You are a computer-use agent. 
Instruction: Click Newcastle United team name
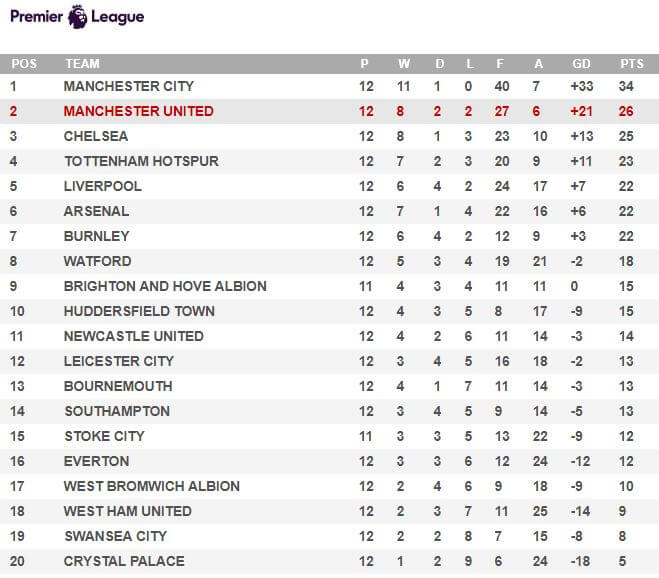tap(134, 336)
